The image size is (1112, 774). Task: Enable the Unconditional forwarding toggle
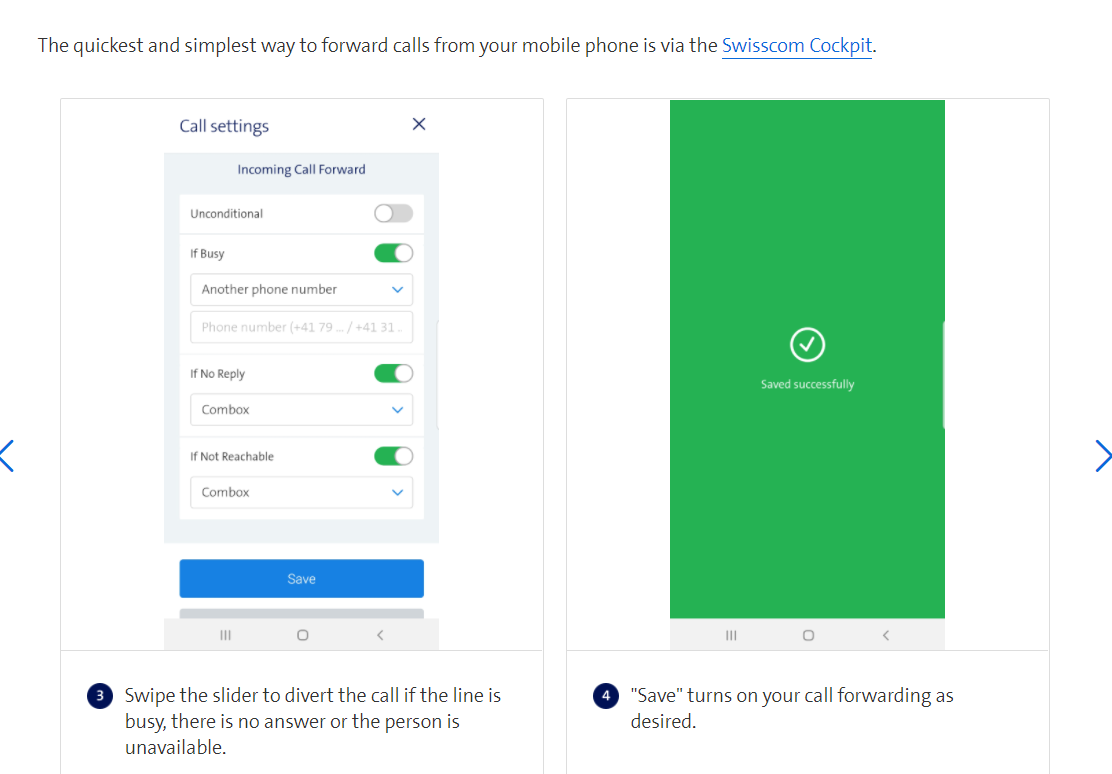(394, 214)
